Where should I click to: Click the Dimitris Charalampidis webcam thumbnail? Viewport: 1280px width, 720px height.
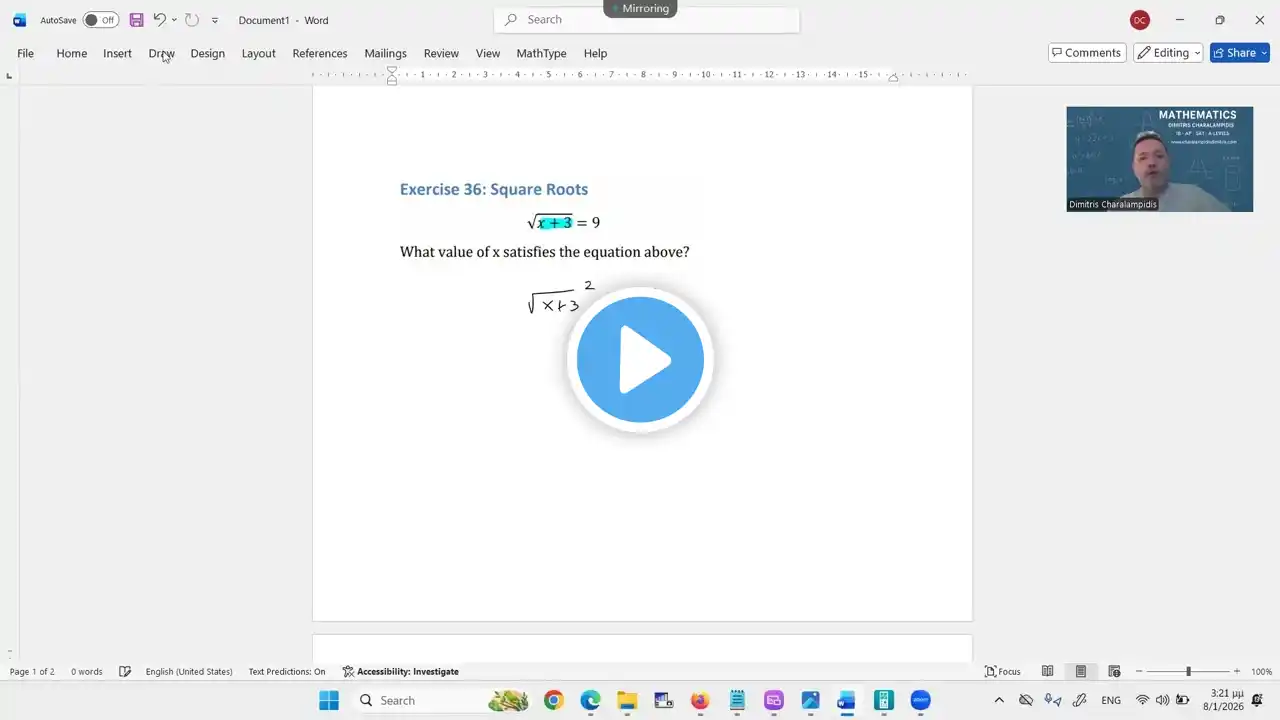pyautogui.click(x=1160, y=159)
